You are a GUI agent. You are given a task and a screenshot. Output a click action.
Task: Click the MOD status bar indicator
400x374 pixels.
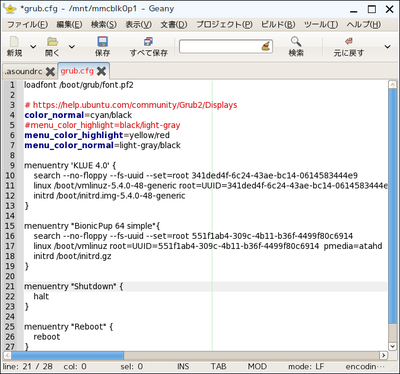[257, 367]
